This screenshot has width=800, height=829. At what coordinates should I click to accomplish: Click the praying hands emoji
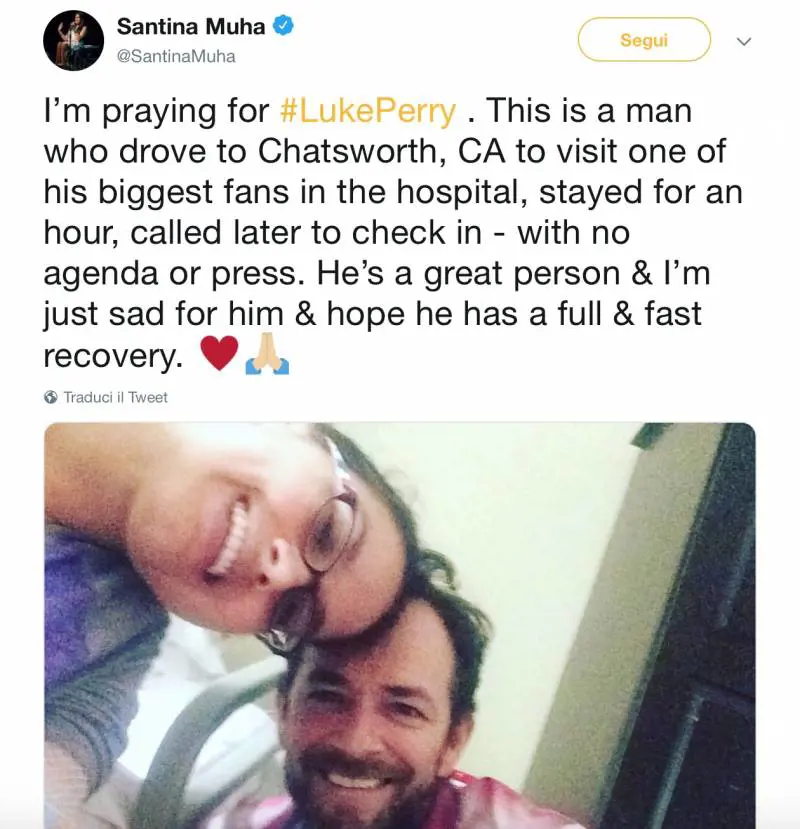(266, 353)
